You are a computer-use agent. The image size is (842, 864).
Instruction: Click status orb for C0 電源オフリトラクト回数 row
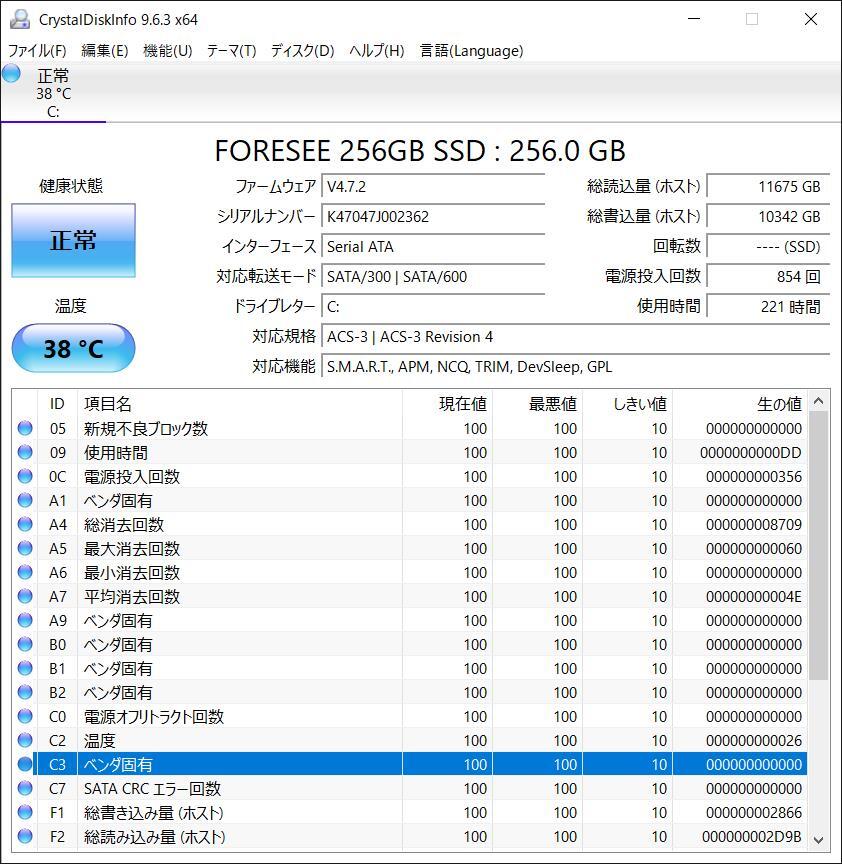tap(25, 716)
